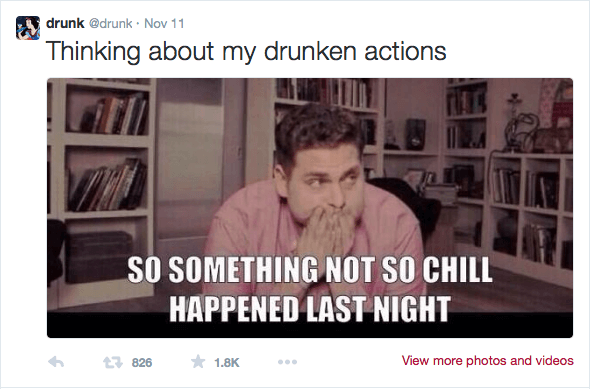
Task: Open the drunk profile avatar picture
Action: tap(28, 28)
